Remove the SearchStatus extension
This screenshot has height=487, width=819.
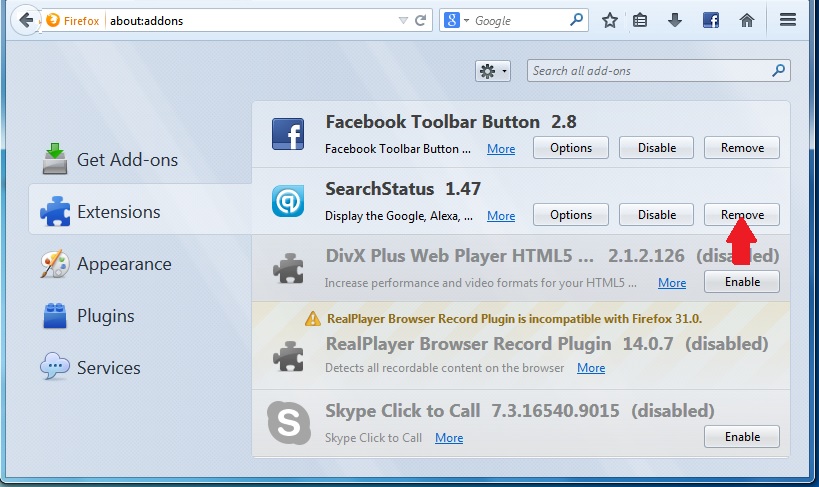click(x=742, y=215)
